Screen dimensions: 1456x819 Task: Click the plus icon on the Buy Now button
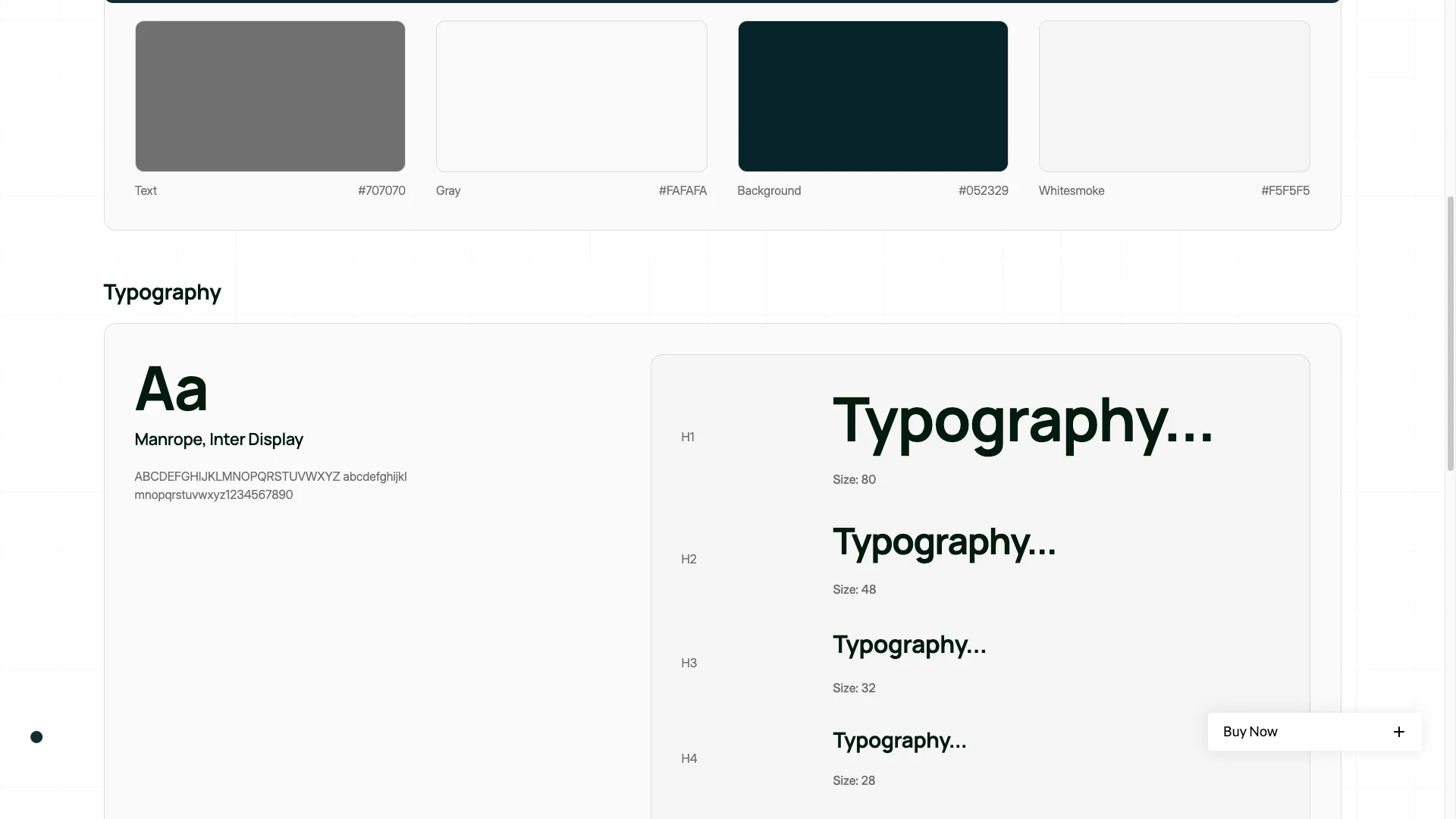point(1399,732)
